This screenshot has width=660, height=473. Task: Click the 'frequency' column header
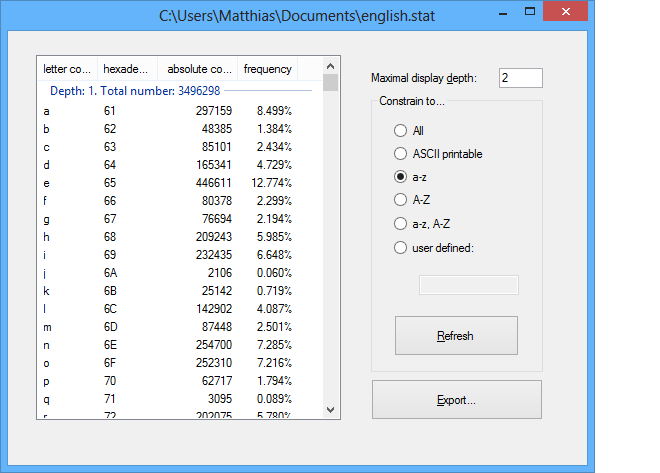point(267,69)
